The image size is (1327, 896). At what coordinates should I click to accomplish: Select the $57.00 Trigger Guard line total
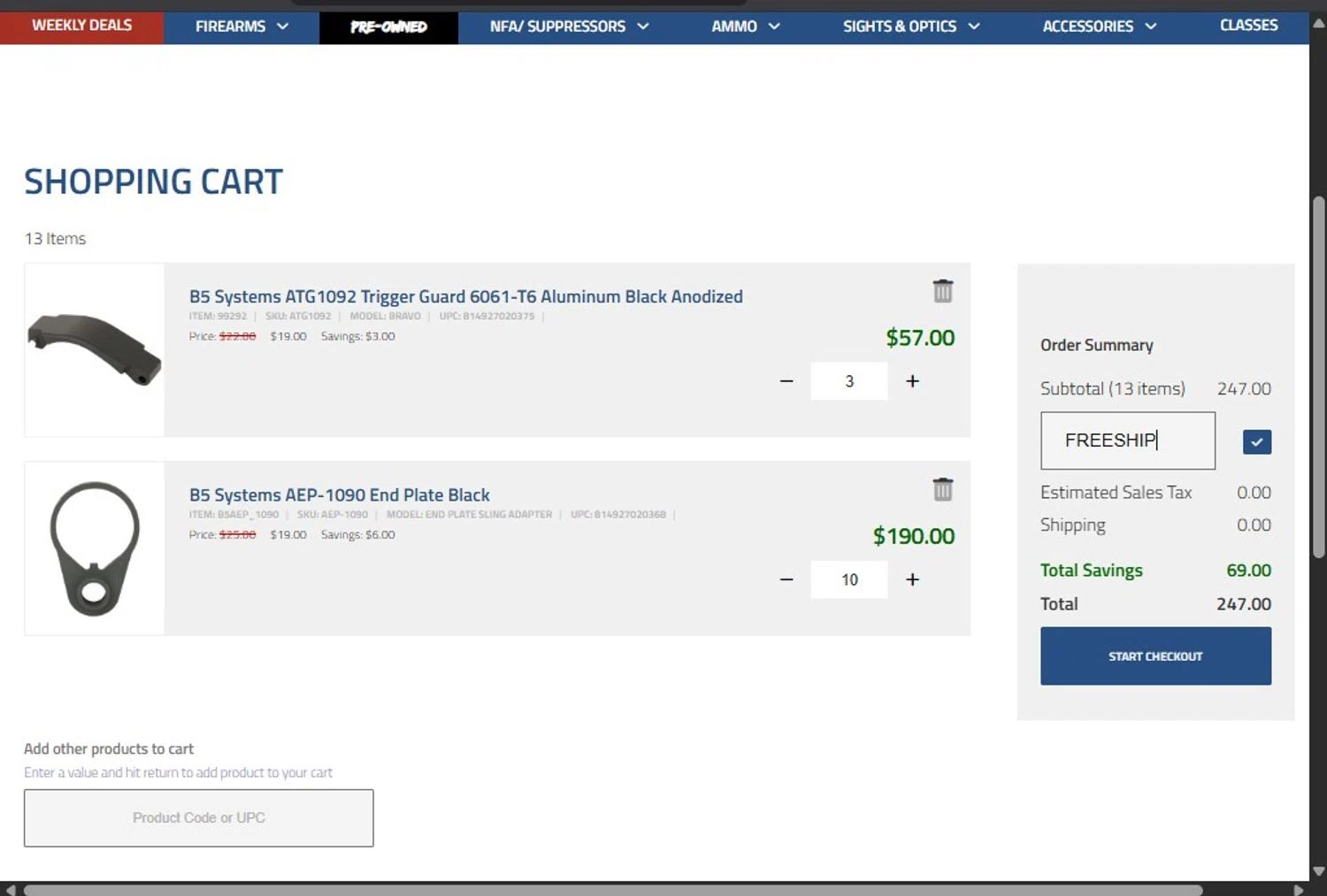[x=920, y=338]
